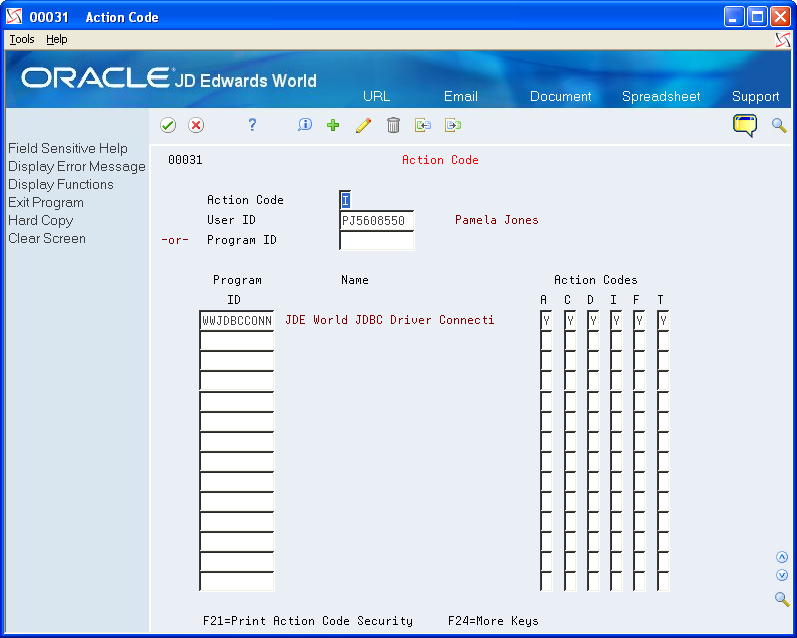Select Clear Screen in sidebar
Viewport: 797px width, 638px height.
pyautogui.click(x=47, y=238)
